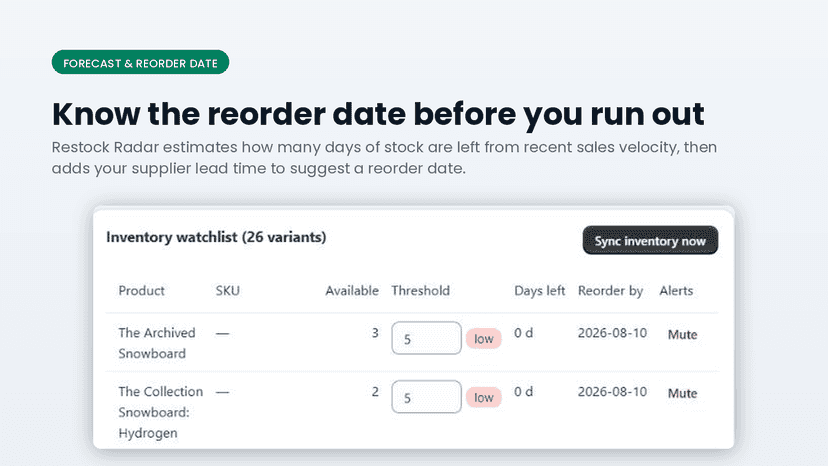Screen dimensions: 828x466
Task: Open The Collection Snowboard: Hydrogen product name
Action: tap(161, 412)
